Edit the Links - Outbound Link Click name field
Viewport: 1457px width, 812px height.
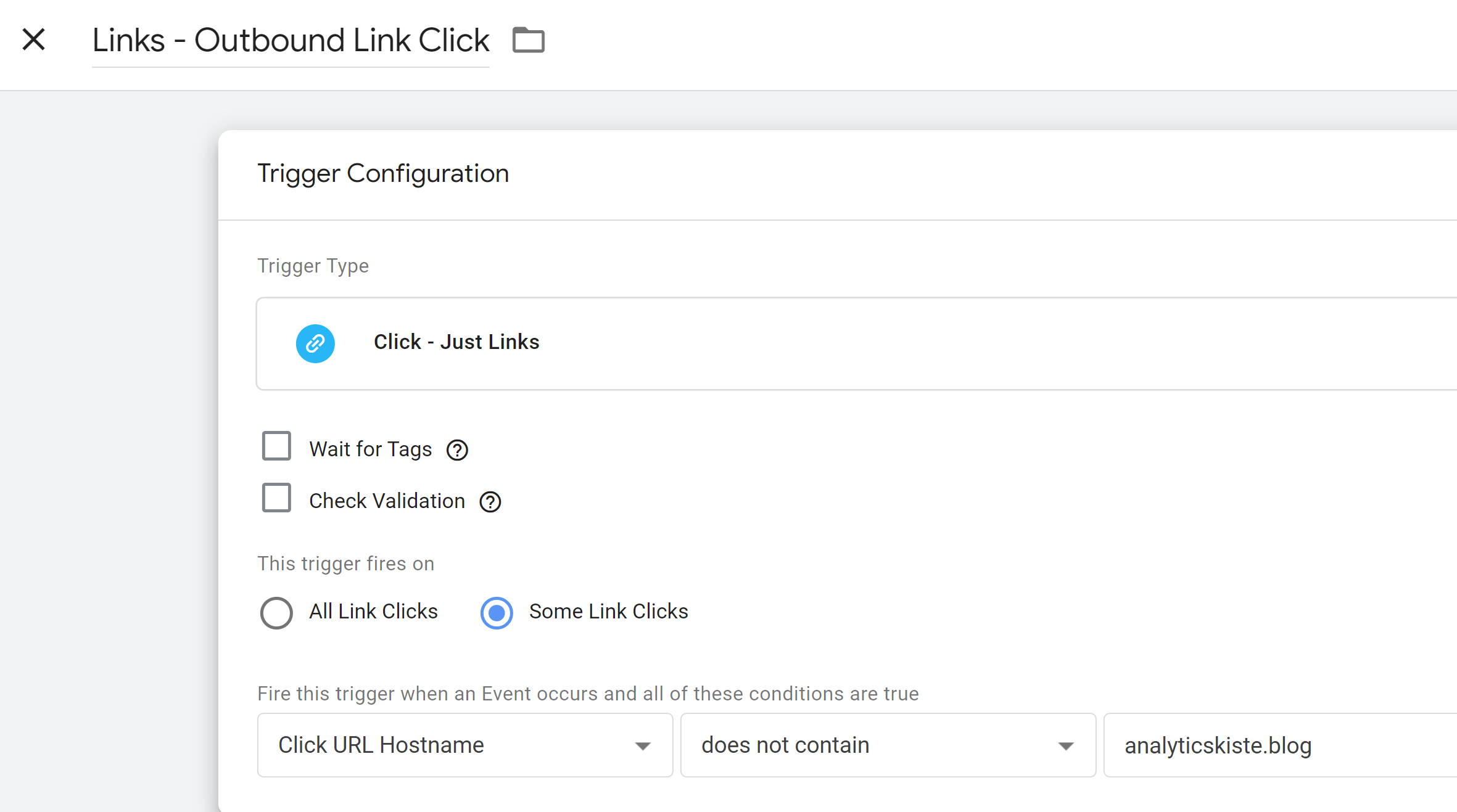click(x=290, y=39)
